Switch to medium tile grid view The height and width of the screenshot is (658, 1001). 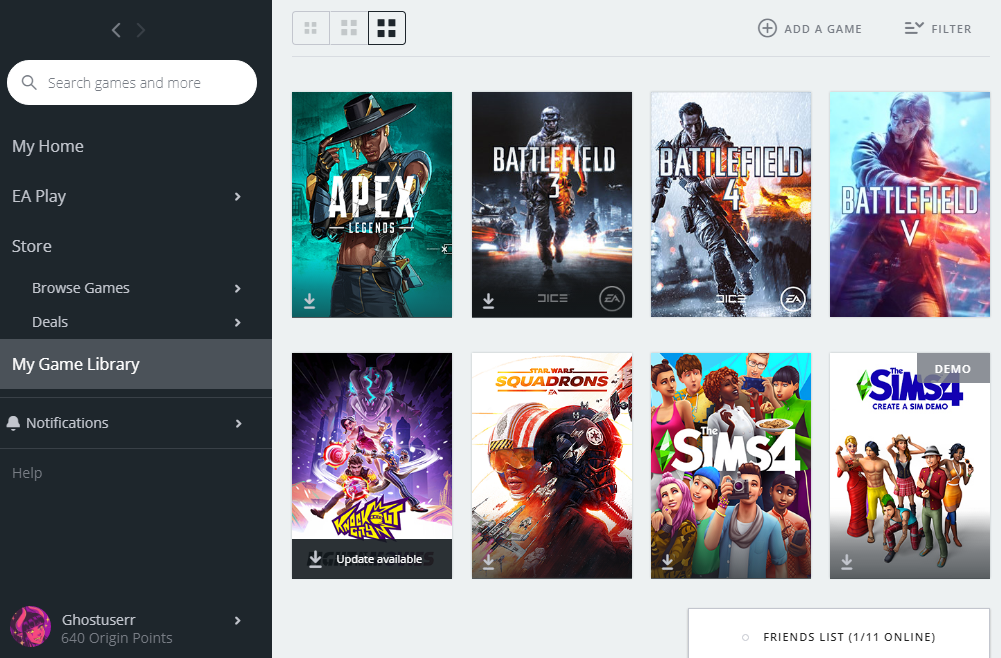(x=349, y=28)
